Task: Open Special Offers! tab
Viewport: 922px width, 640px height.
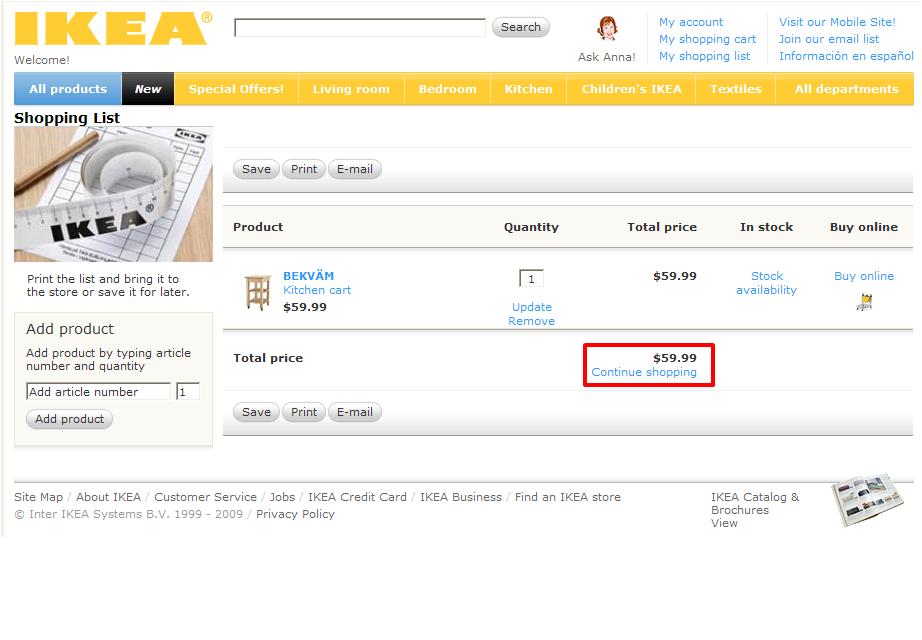Action: (x=236, y=89)
